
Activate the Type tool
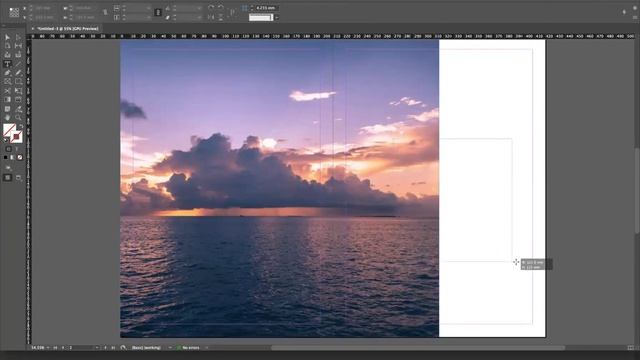[x=7, y=64]
